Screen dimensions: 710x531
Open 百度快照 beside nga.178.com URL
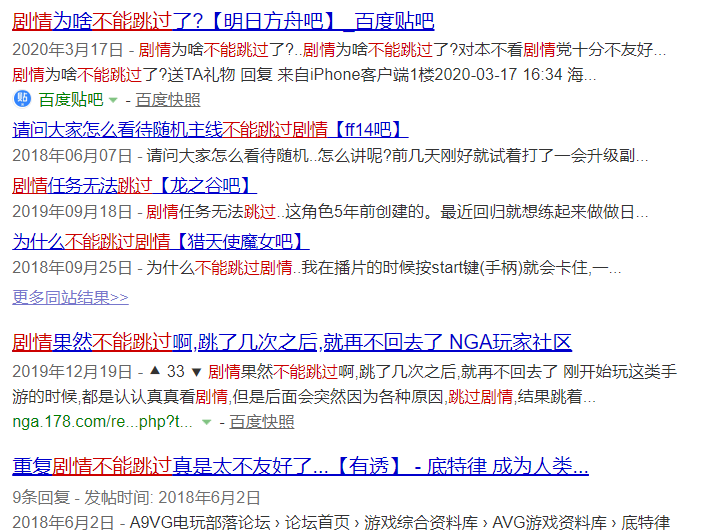(x=262, y=421)
